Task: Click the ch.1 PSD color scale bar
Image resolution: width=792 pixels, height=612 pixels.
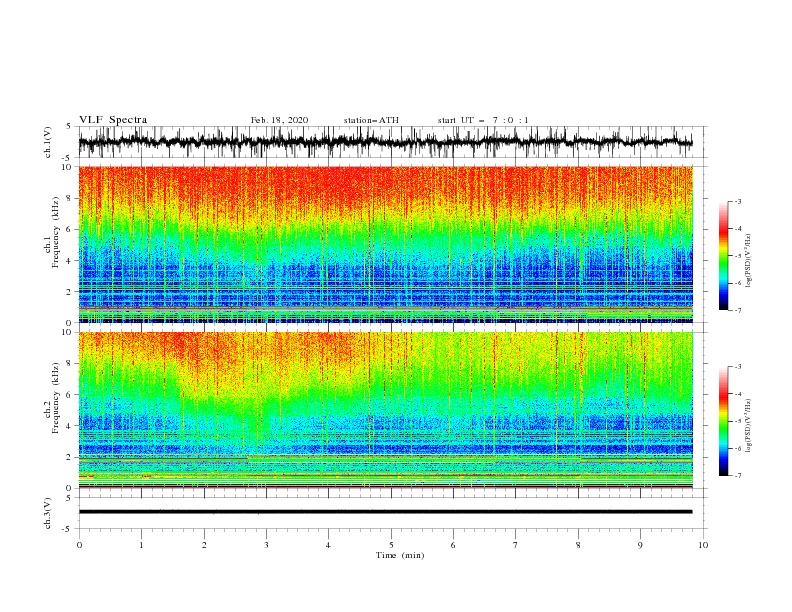Action: (723, 256)
